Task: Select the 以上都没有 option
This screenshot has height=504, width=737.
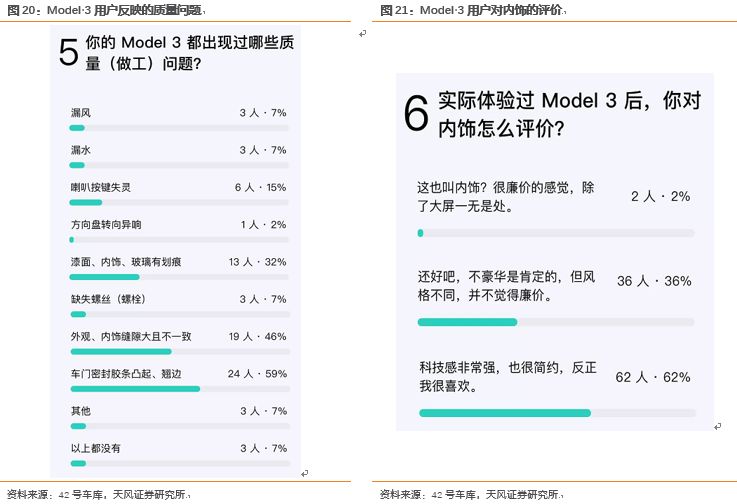Action: [179, 455]
